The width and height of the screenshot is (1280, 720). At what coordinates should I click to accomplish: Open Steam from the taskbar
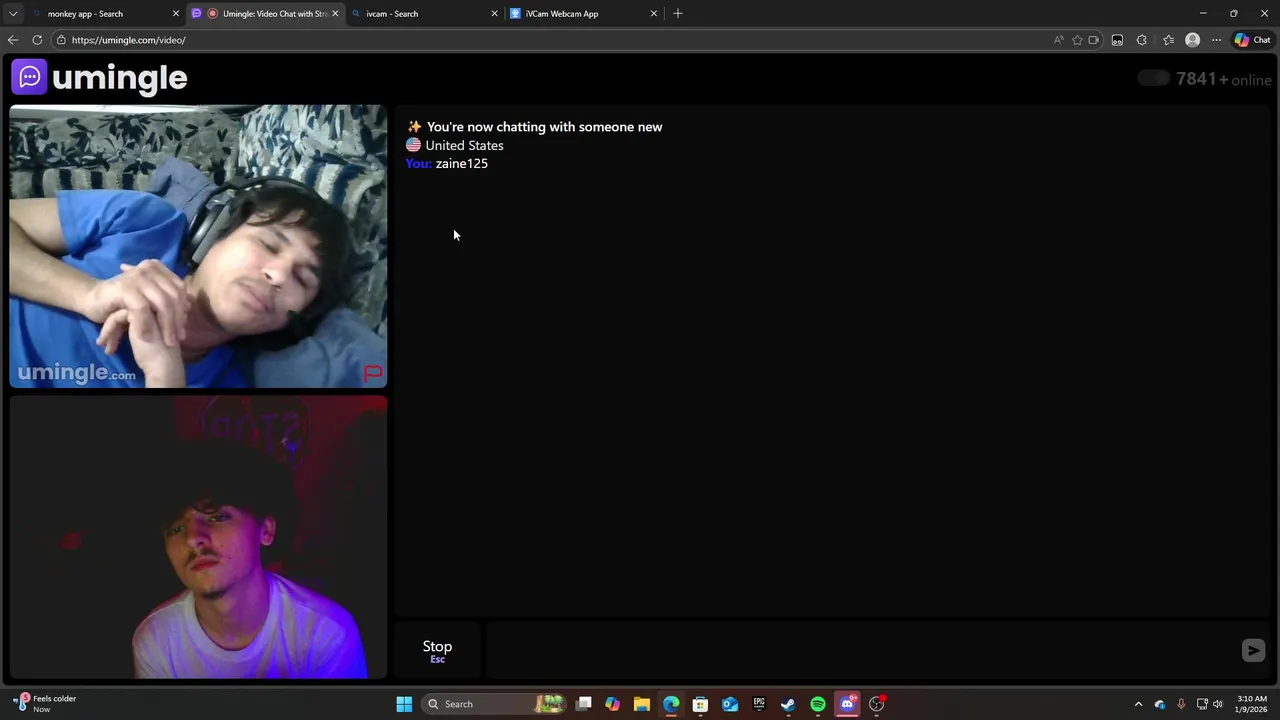[788, 704]
